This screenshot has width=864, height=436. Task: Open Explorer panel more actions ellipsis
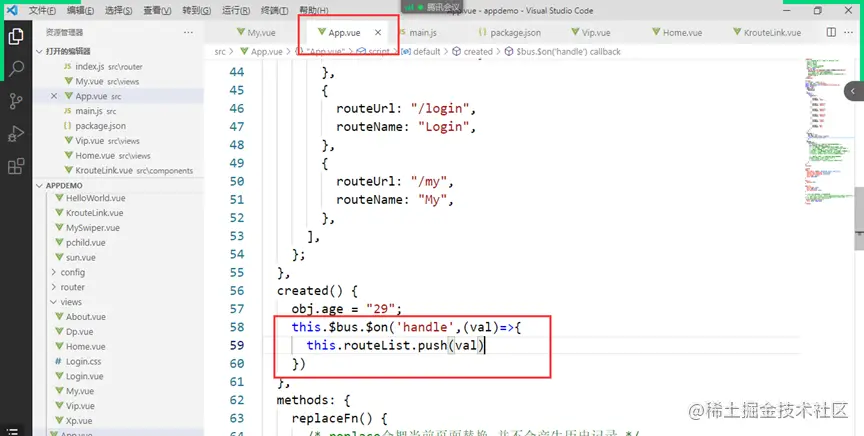[x=188, y=33]
